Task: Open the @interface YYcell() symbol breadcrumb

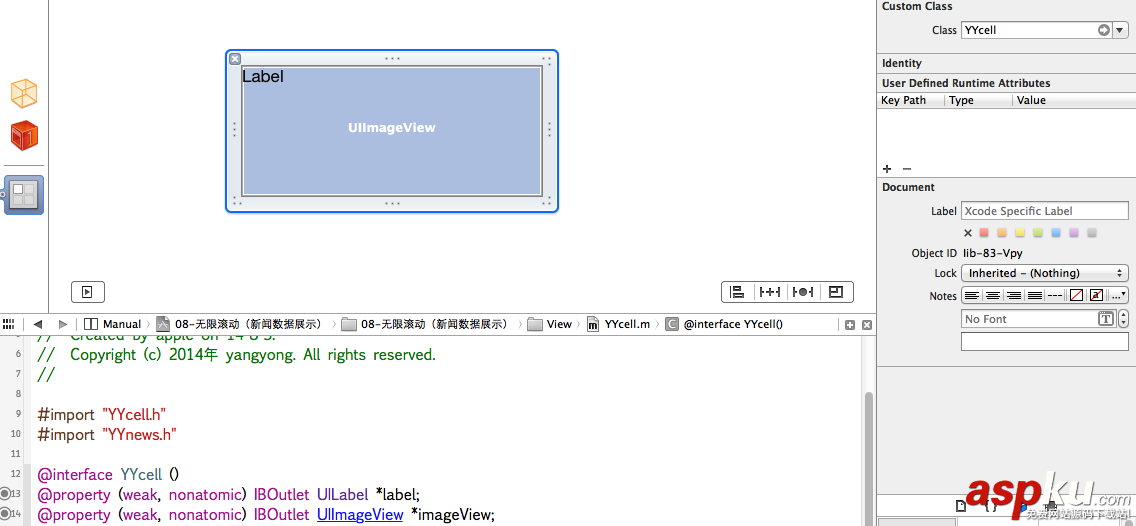Action: [724, 324]
